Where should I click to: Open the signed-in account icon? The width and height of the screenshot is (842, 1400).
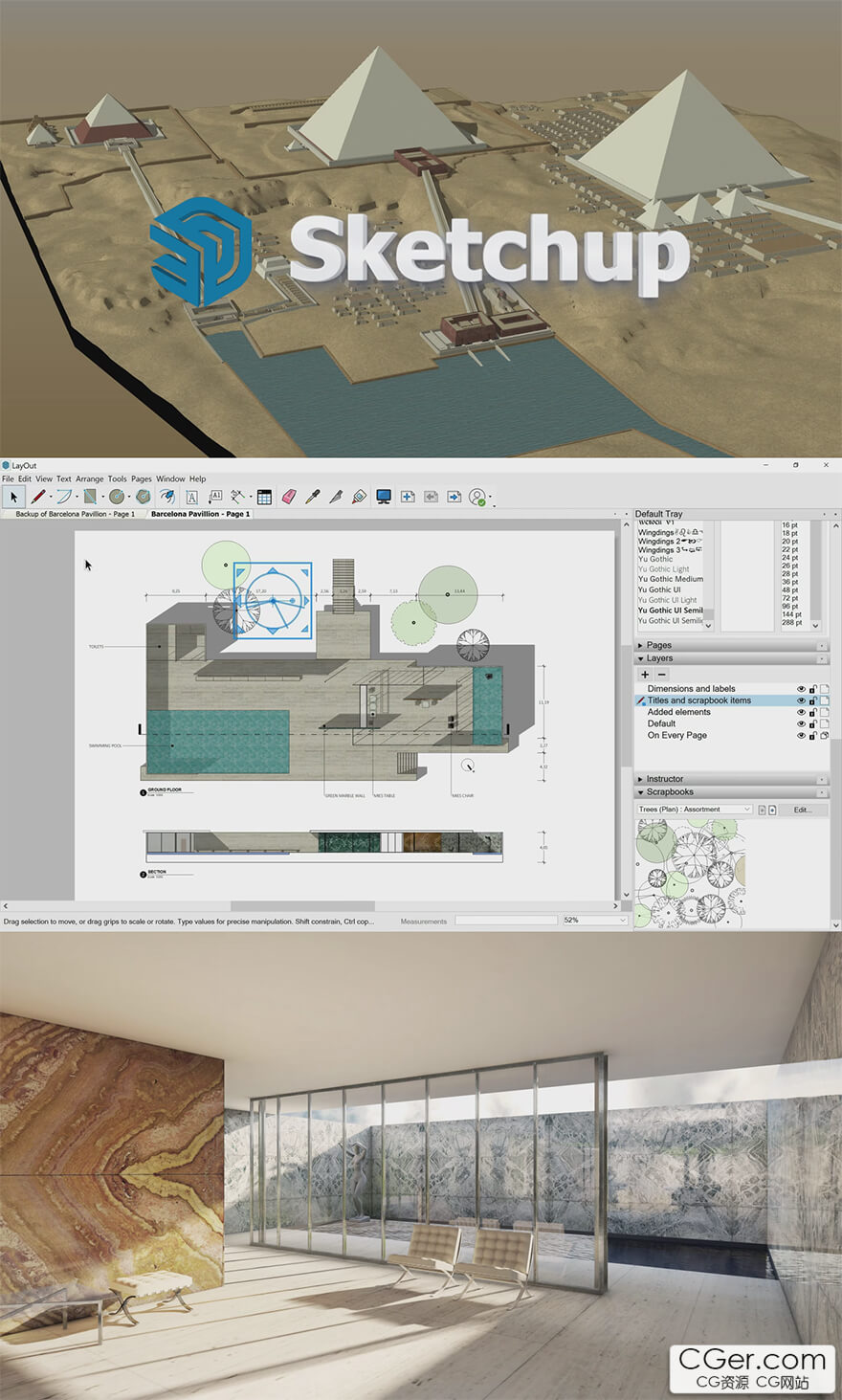pos(477,497)
